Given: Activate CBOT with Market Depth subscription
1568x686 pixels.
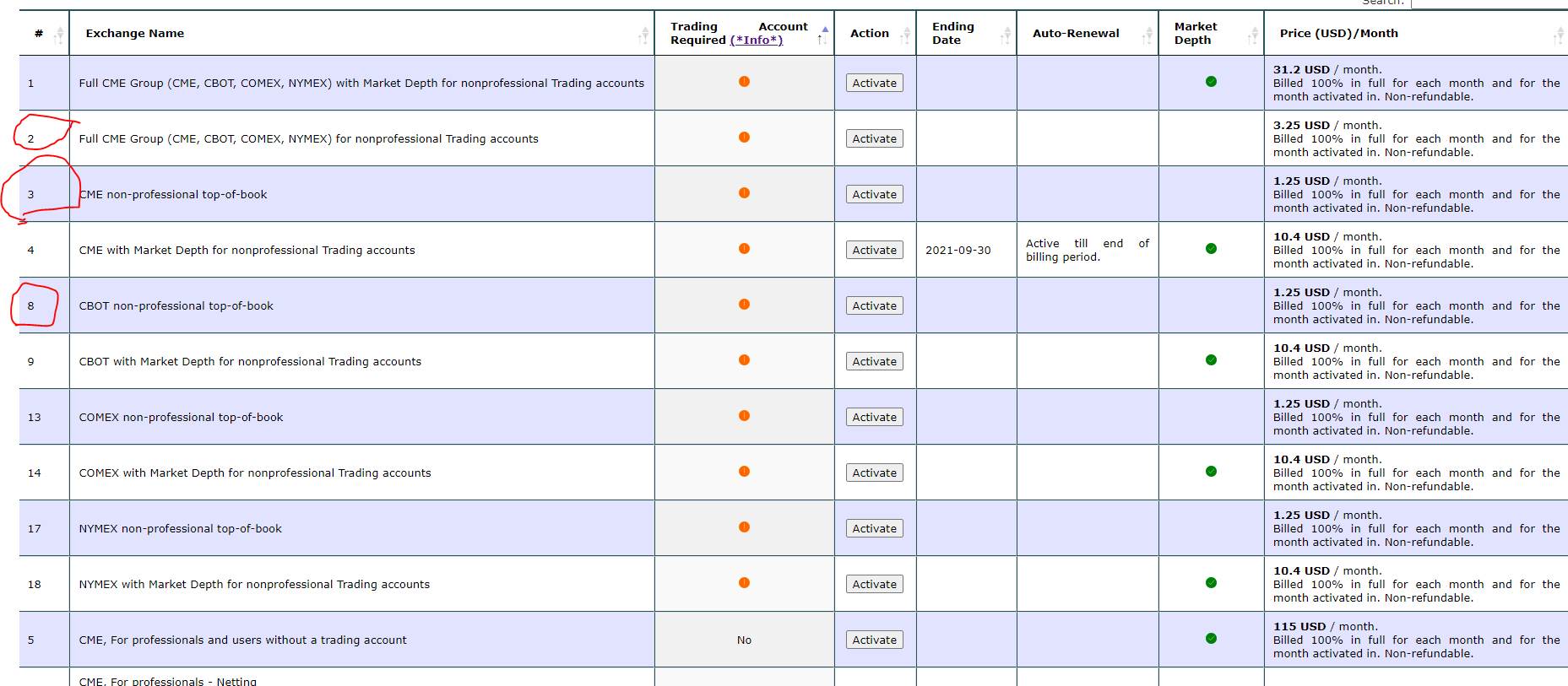Looking at the screenshot, I should [875, 361].
